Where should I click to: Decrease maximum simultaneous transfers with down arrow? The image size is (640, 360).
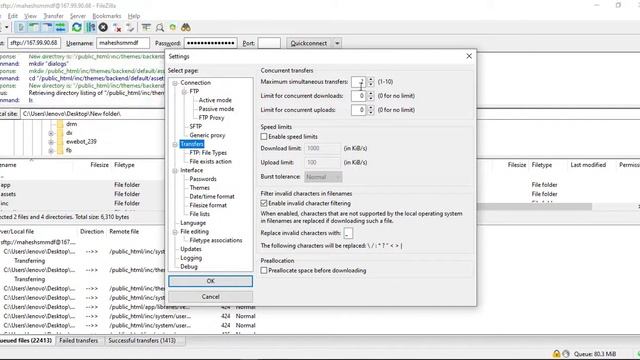click(371, 84)
